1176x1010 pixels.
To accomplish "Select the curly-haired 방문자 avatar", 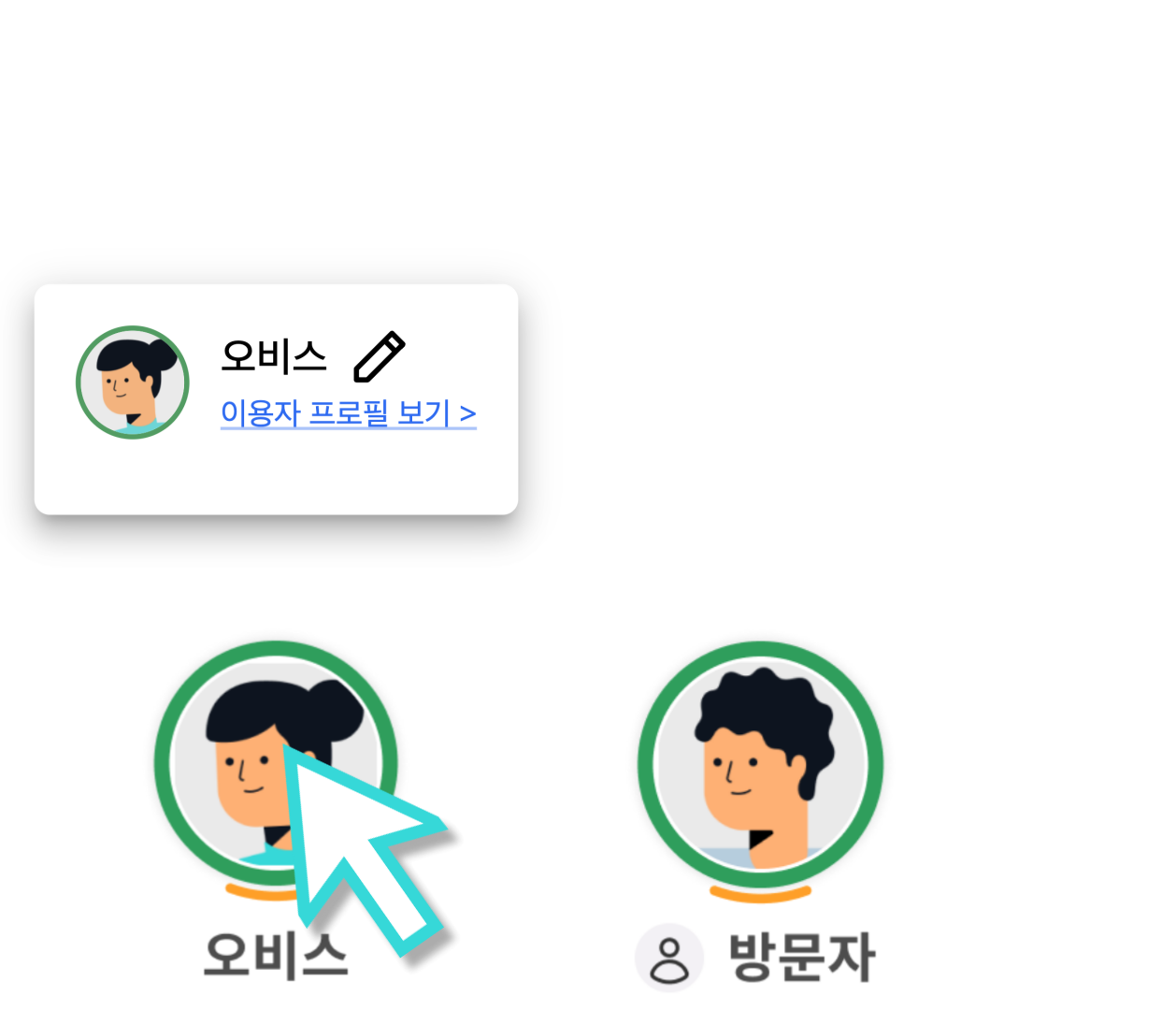I will (x=760, y=764).
